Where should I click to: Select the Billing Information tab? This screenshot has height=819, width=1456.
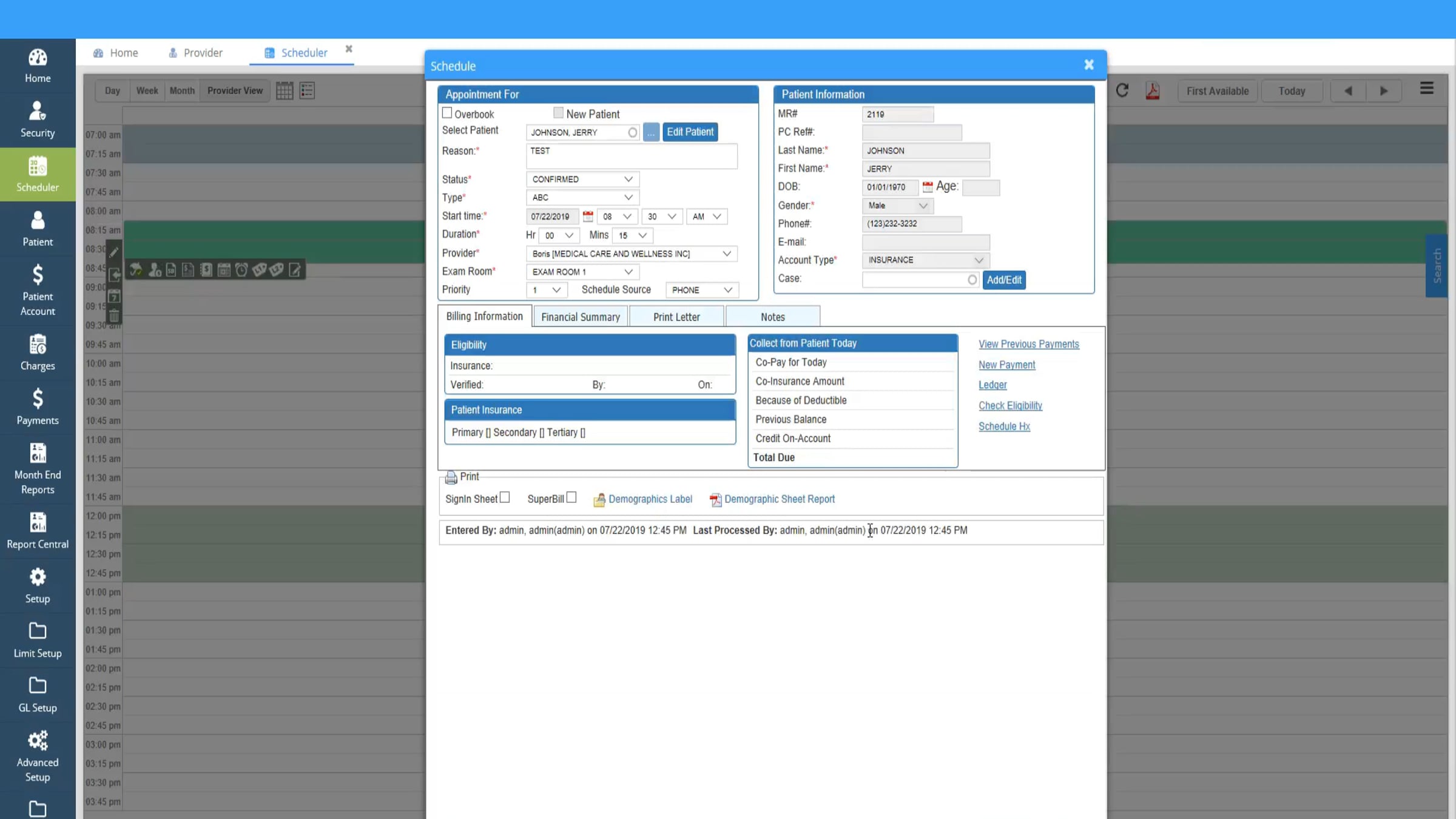point(485,316)
